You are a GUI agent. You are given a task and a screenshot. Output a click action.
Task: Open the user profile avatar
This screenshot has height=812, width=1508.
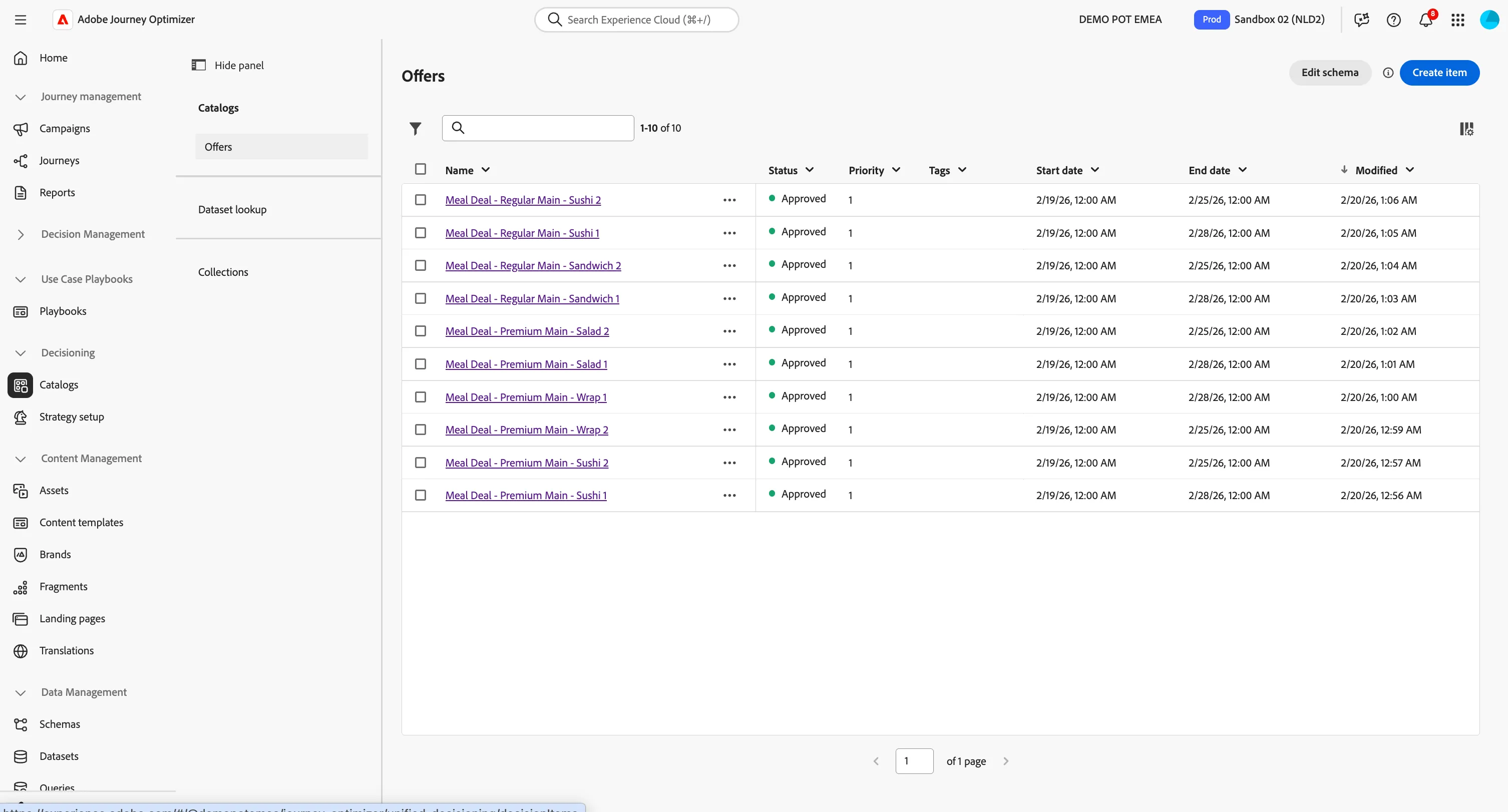coord(1489,20)
